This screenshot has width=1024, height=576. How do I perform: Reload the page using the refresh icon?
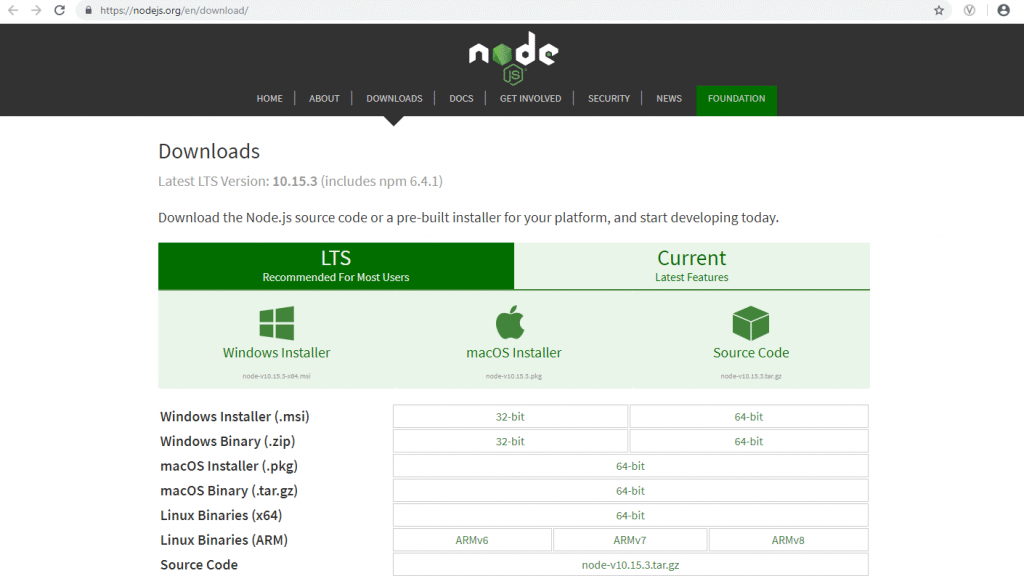[58, 10]
